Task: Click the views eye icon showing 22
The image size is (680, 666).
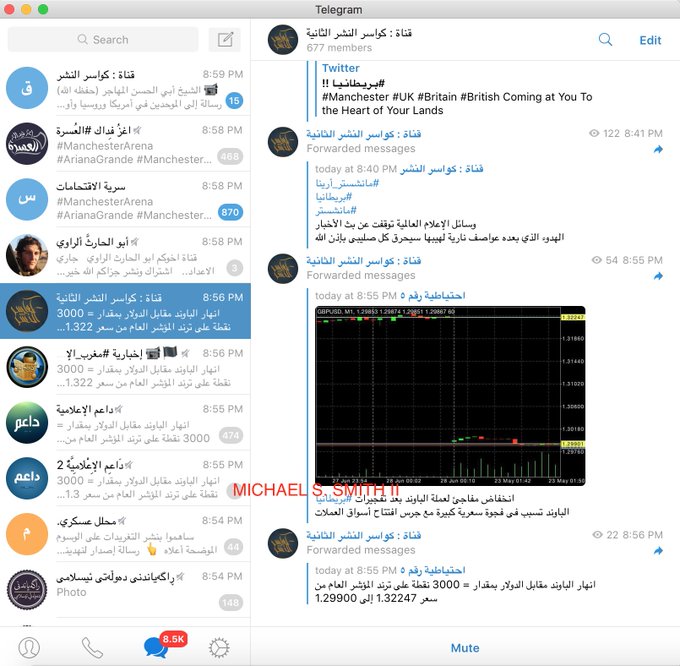Action: coord(598,535)
